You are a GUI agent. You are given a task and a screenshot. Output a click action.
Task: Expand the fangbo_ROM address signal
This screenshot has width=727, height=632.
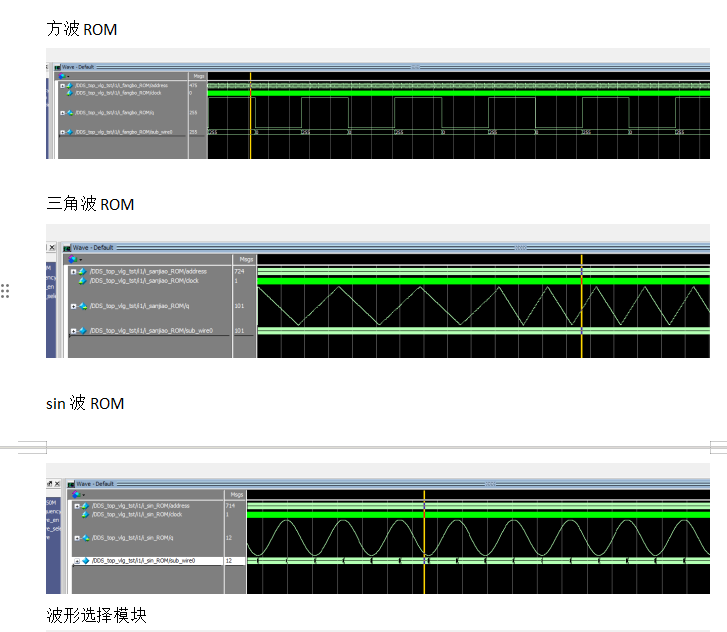coord(62,86)
